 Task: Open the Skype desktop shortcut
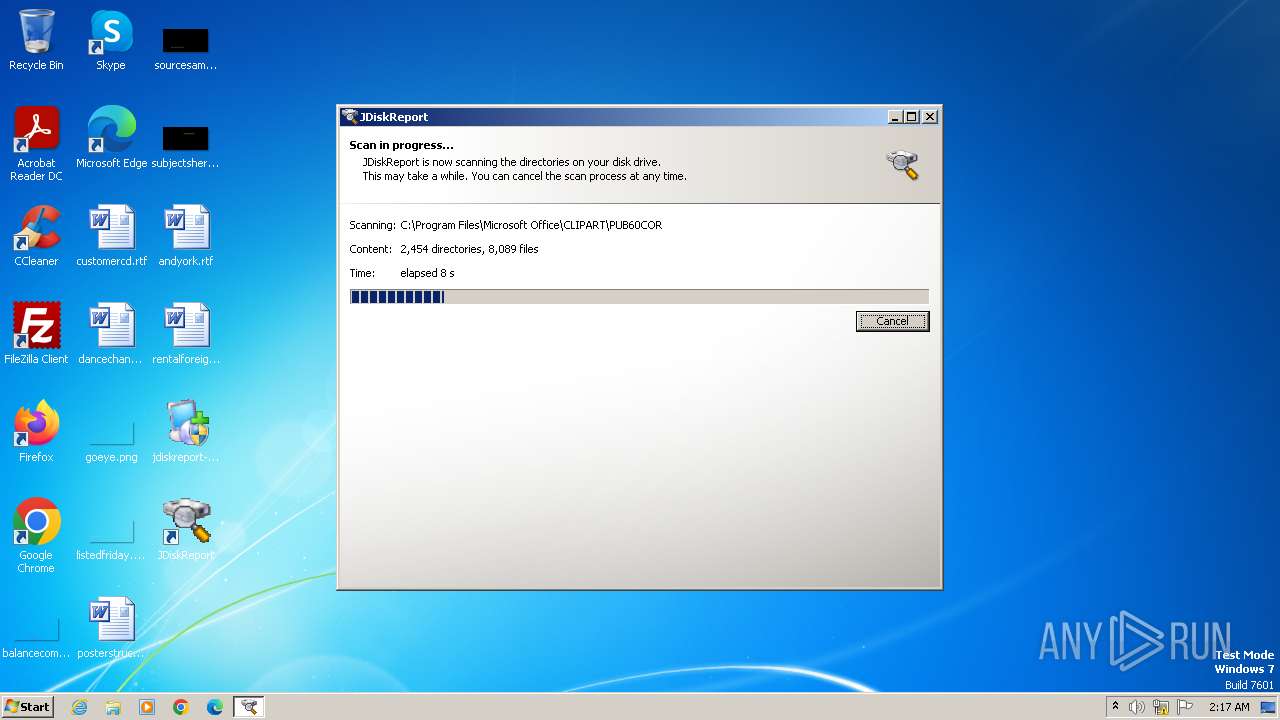[x=111, y=41]
